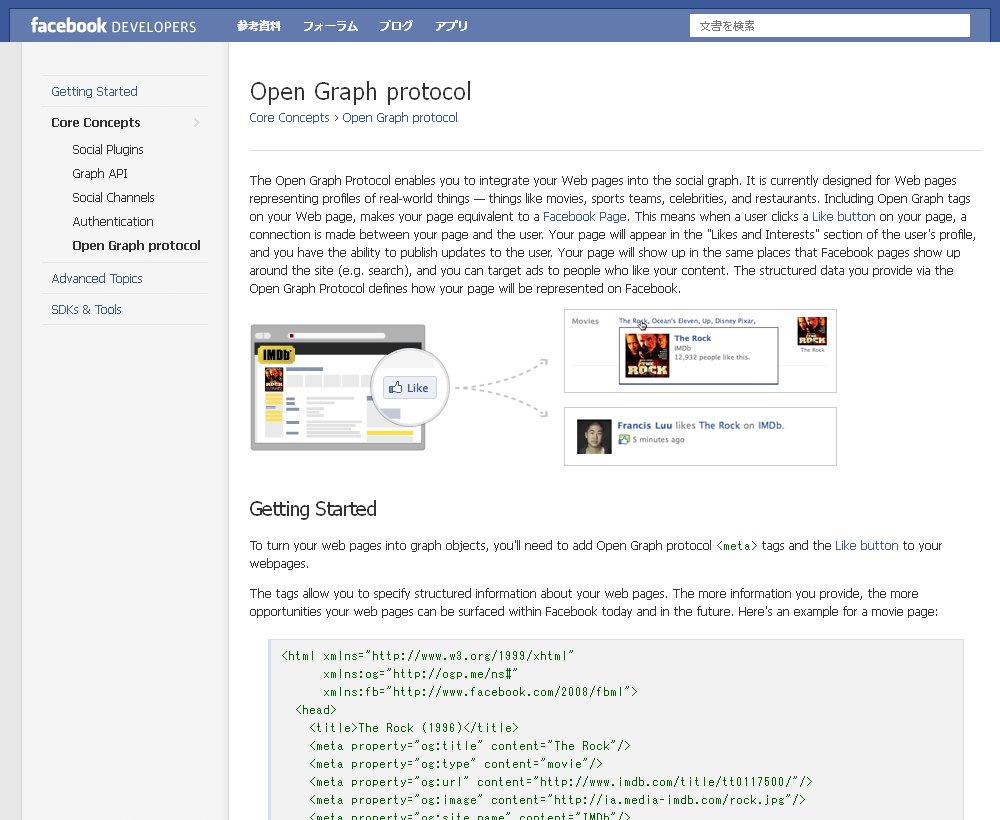1000x820 pixels.
Task: Click the Getting Started section heading
Action: coord(313,509)
